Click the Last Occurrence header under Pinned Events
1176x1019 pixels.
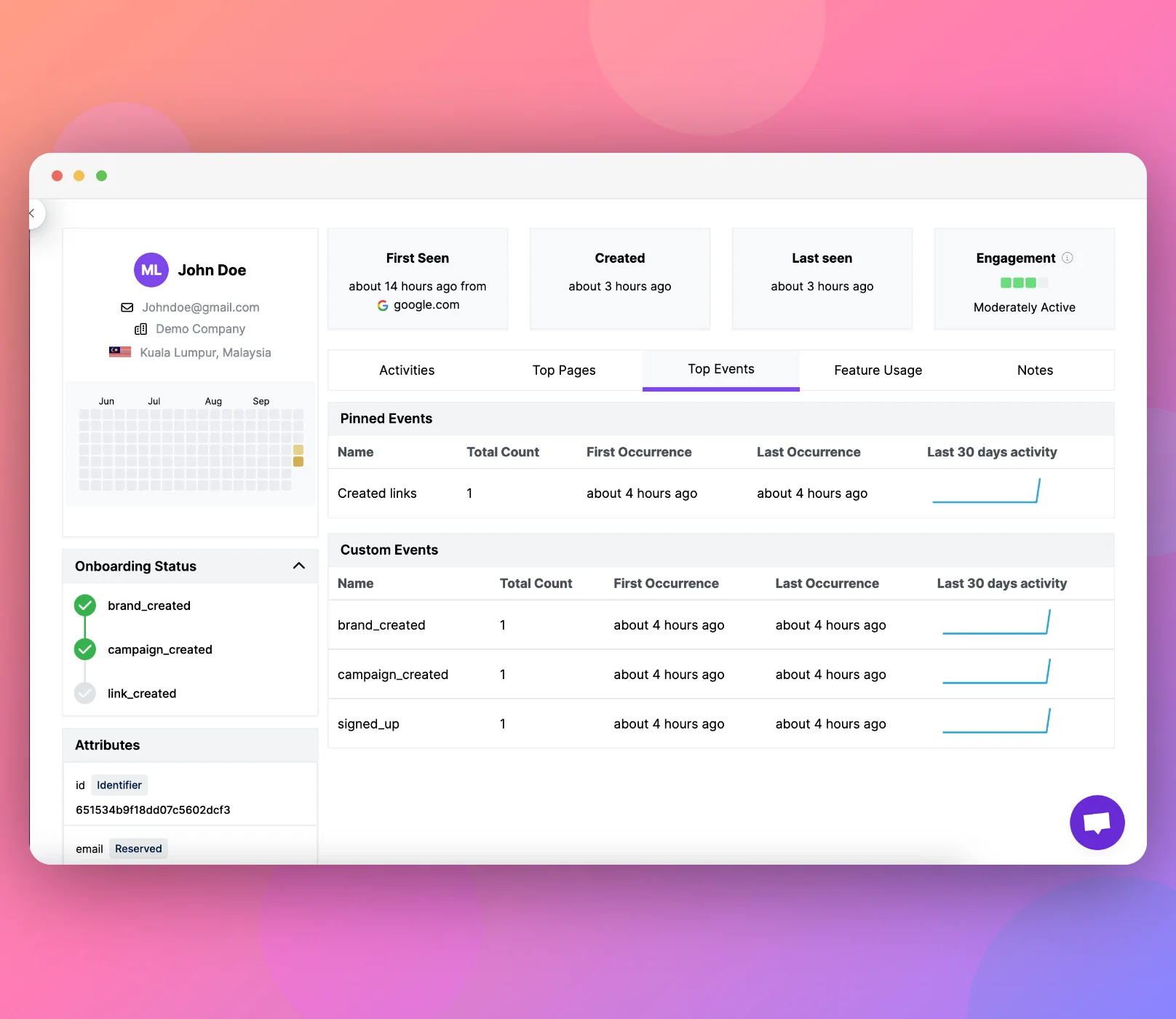pyautogui.click(x=808, y=452)
